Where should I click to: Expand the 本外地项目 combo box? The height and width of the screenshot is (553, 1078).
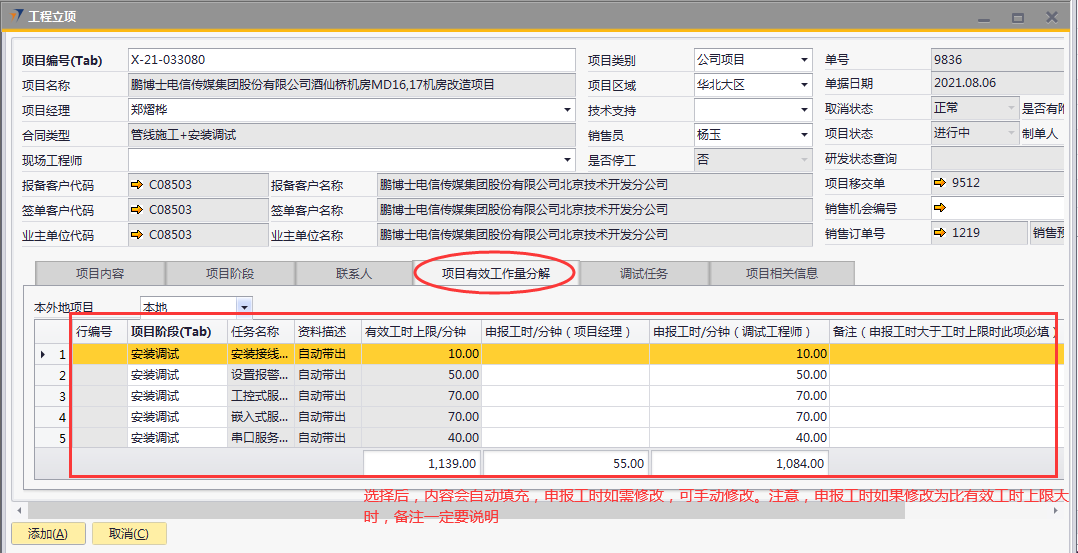pos(244,307)
